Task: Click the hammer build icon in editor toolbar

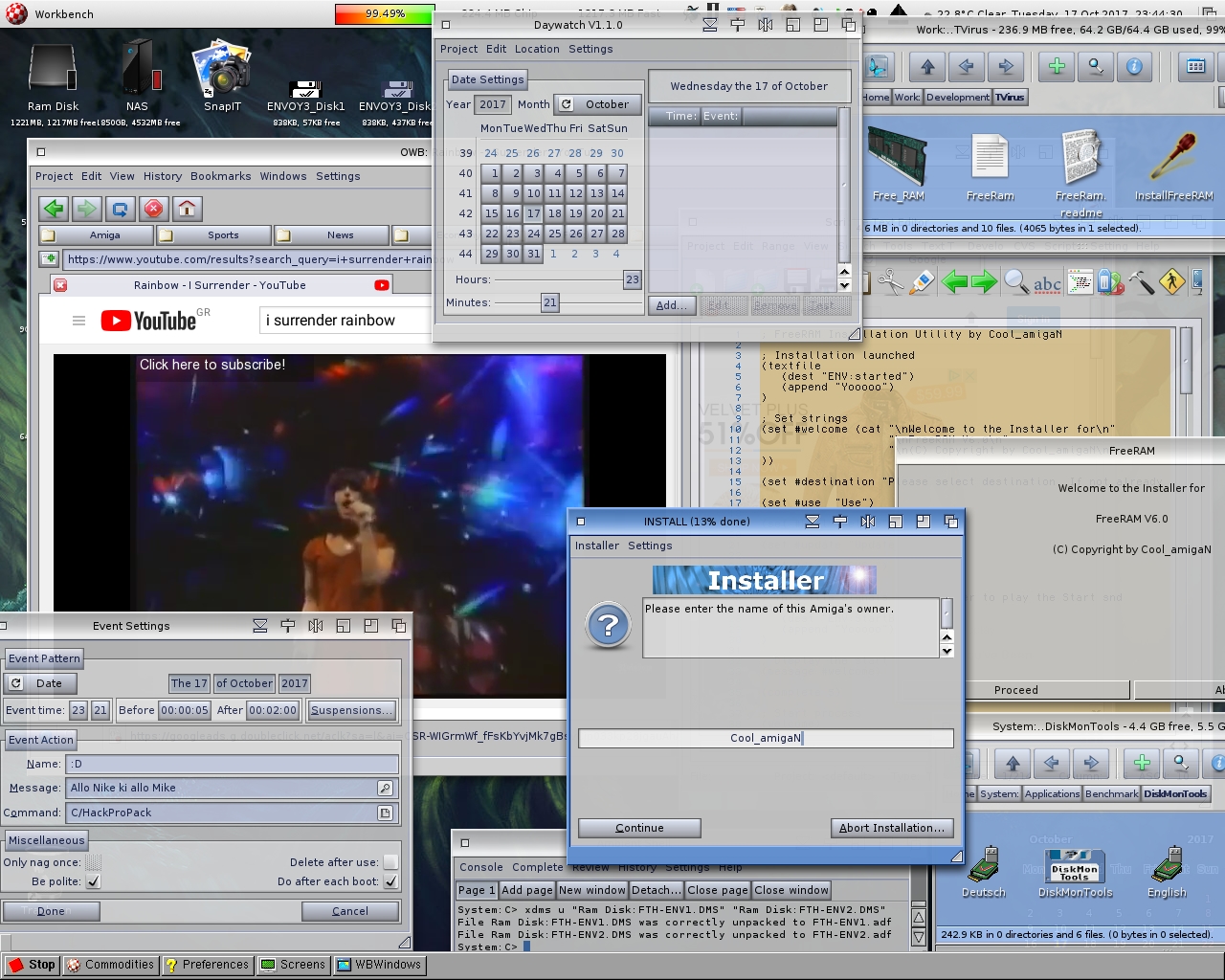Action: pyautogui.click(x=1141, y=282)
